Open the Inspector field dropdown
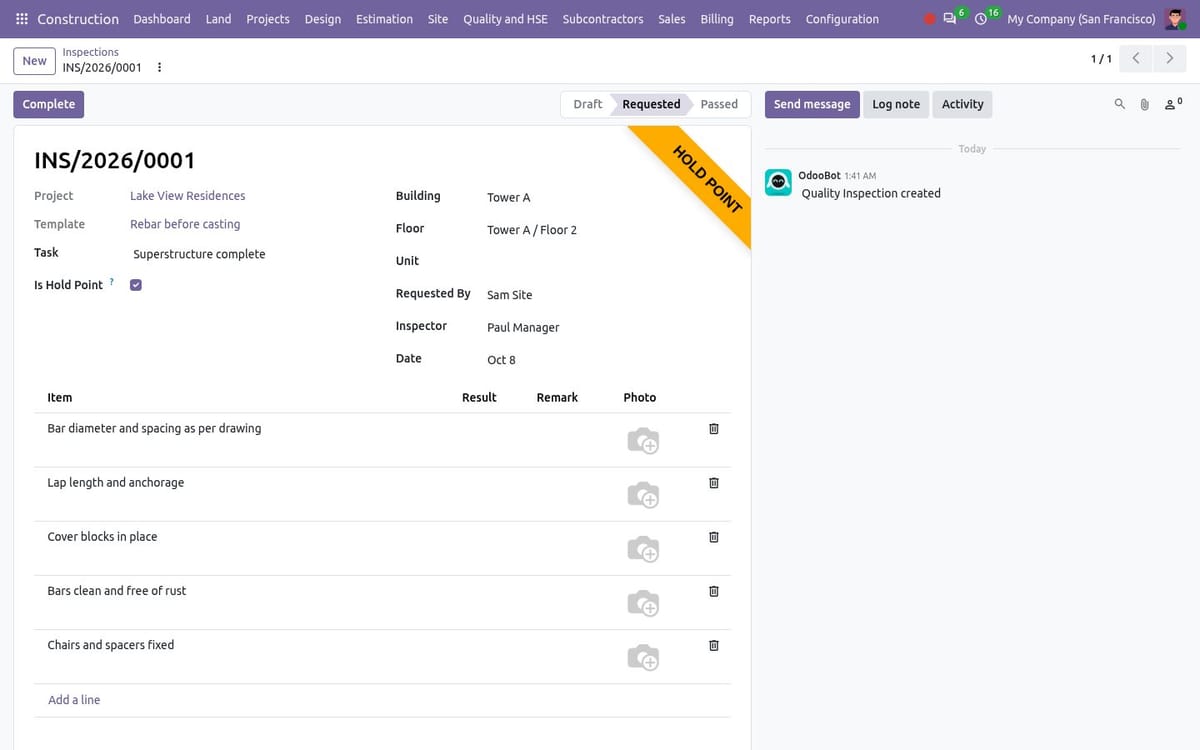Screen dimensions: 1200x750 click(609, 328)
